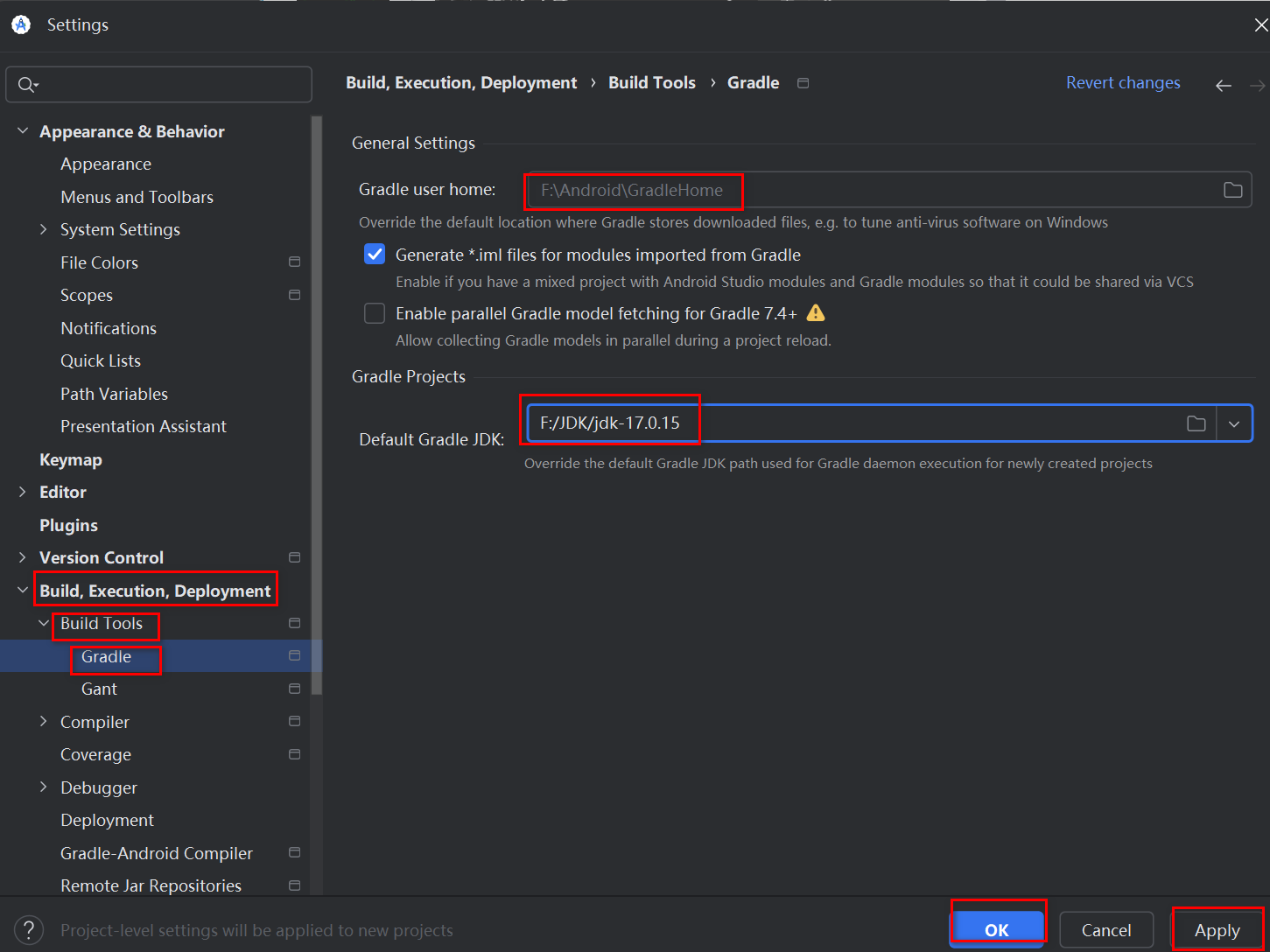Click project-level icon on Remote Jar Repositories row
This screenshot has height=952, width=1270.
click(294, 885)
